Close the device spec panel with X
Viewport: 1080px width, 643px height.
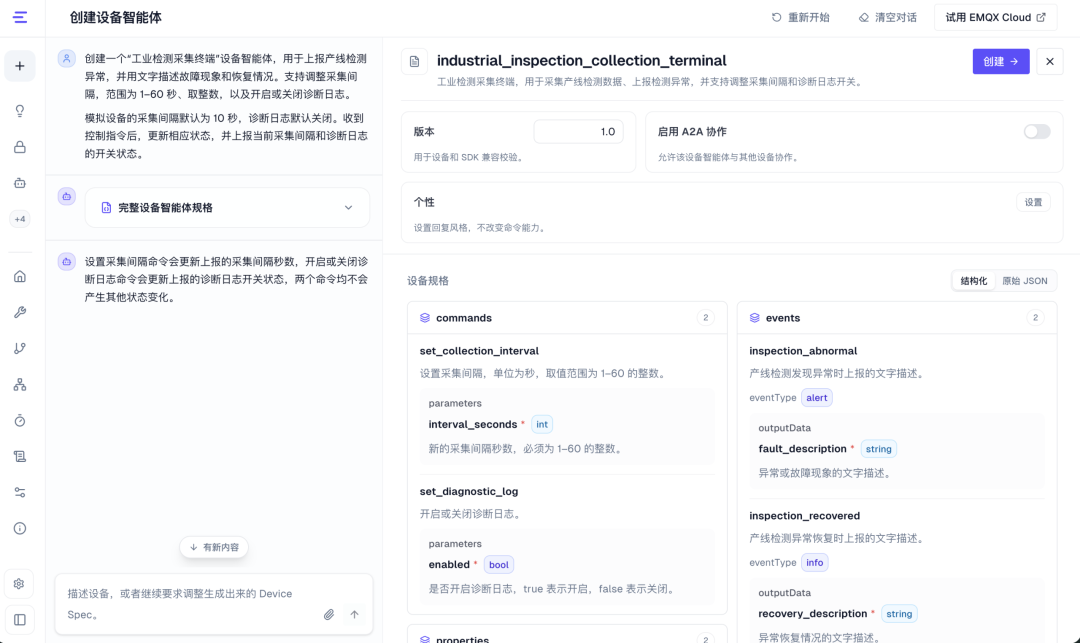coord(1050,61)
